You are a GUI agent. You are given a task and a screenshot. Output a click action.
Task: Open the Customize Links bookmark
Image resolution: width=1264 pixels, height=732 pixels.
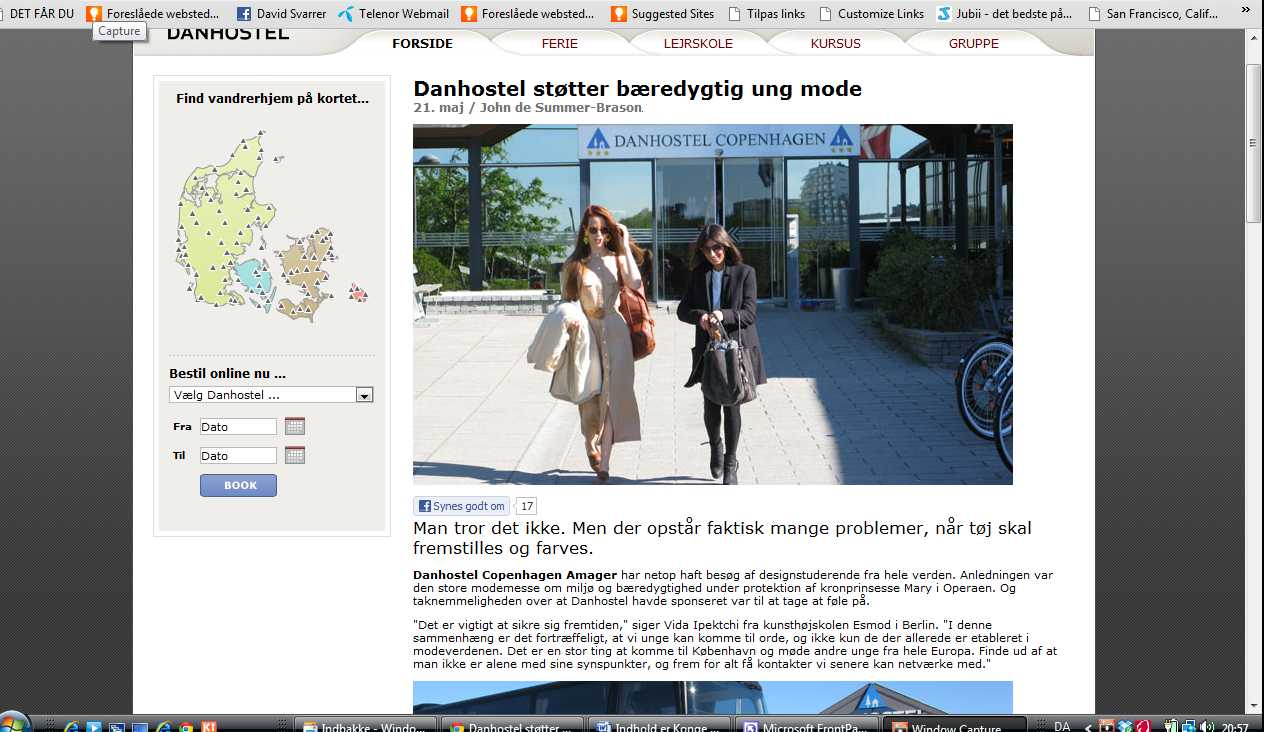coord(871,14)
